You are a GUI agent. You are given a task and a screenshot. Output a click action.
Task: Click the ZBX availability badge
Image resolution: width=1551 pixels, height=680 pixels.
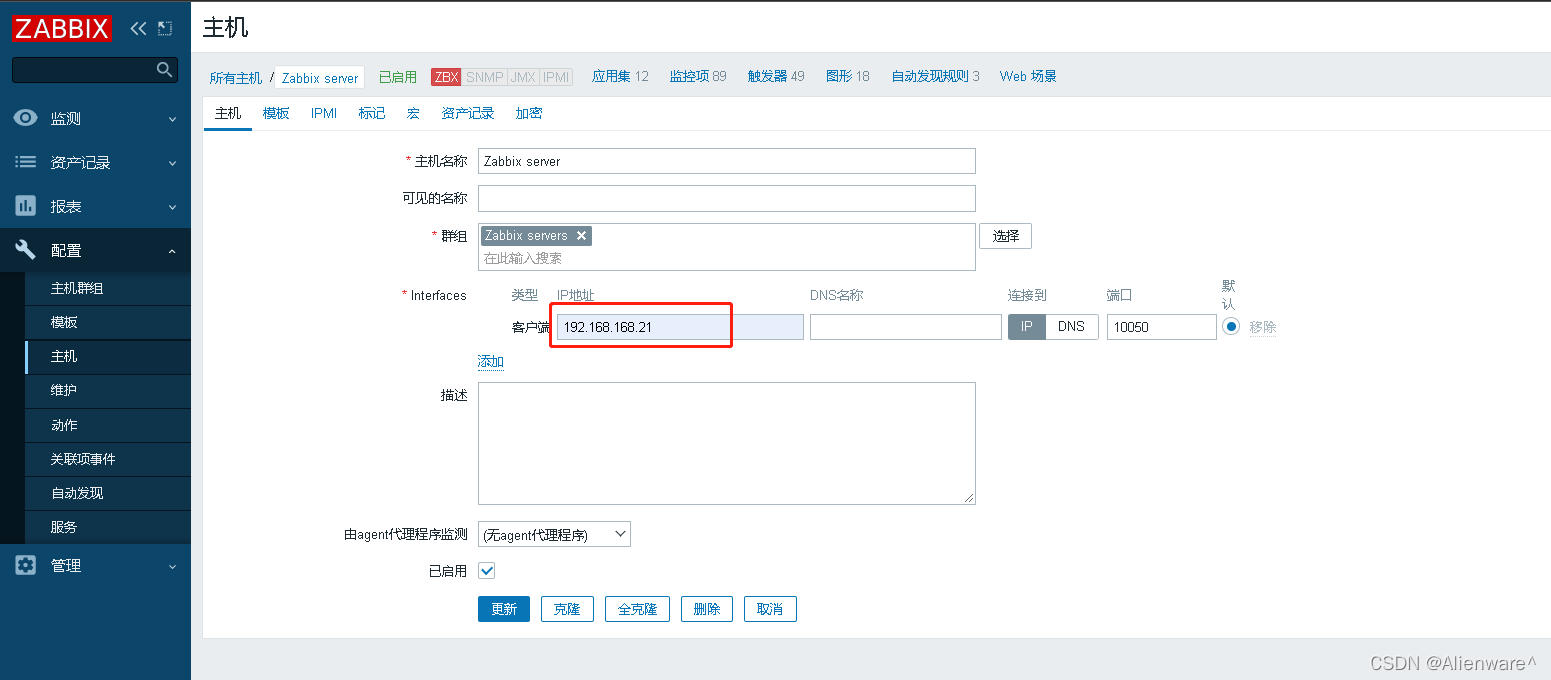coord(446,77)
